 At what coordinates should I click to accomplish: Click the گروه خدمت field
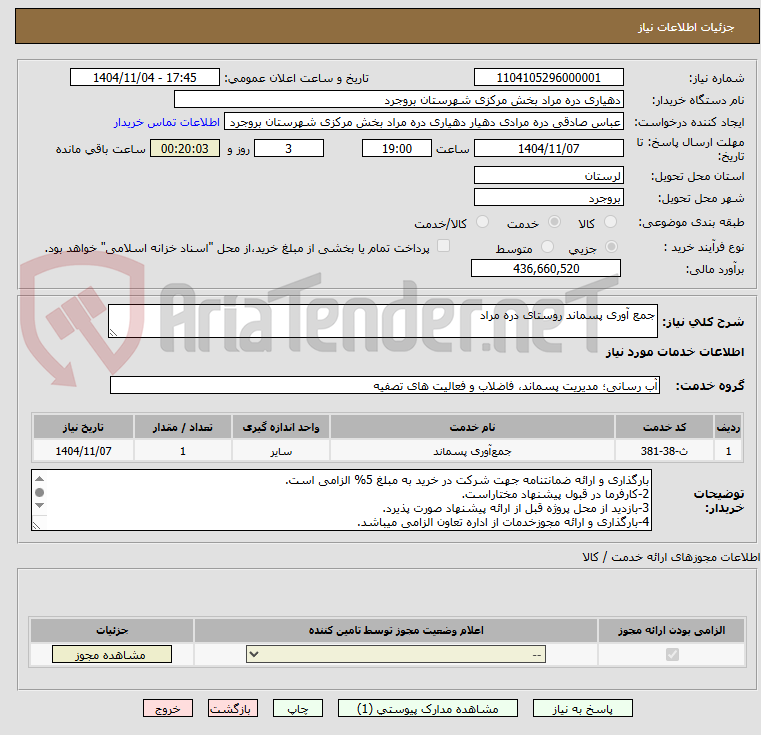click(x=384, y=385)
